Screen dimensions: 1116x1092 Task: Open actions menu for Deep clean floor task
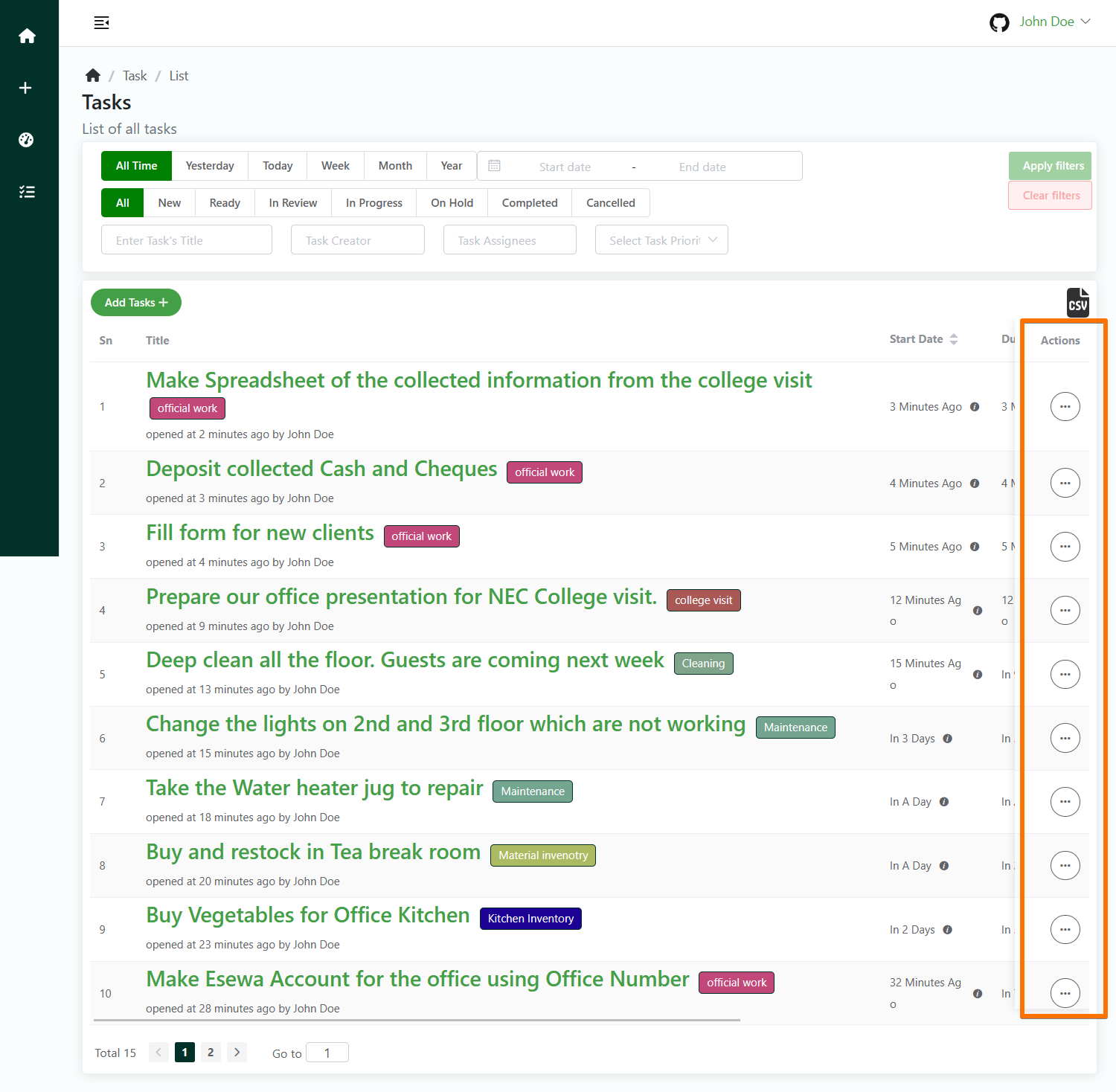tap(1065, 675)
